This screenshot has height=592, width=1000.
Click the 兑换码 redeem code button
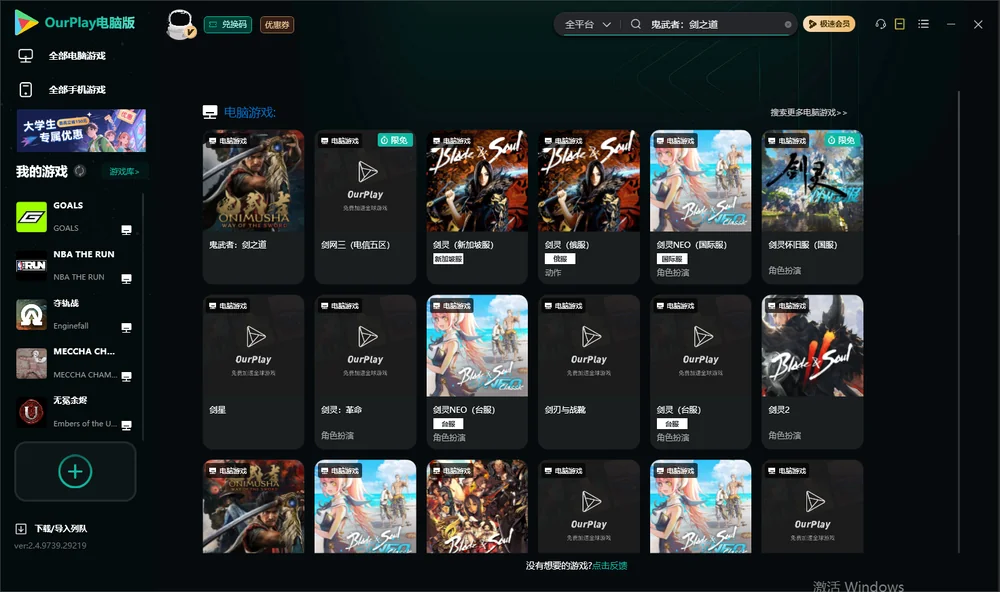pos(228,24)
